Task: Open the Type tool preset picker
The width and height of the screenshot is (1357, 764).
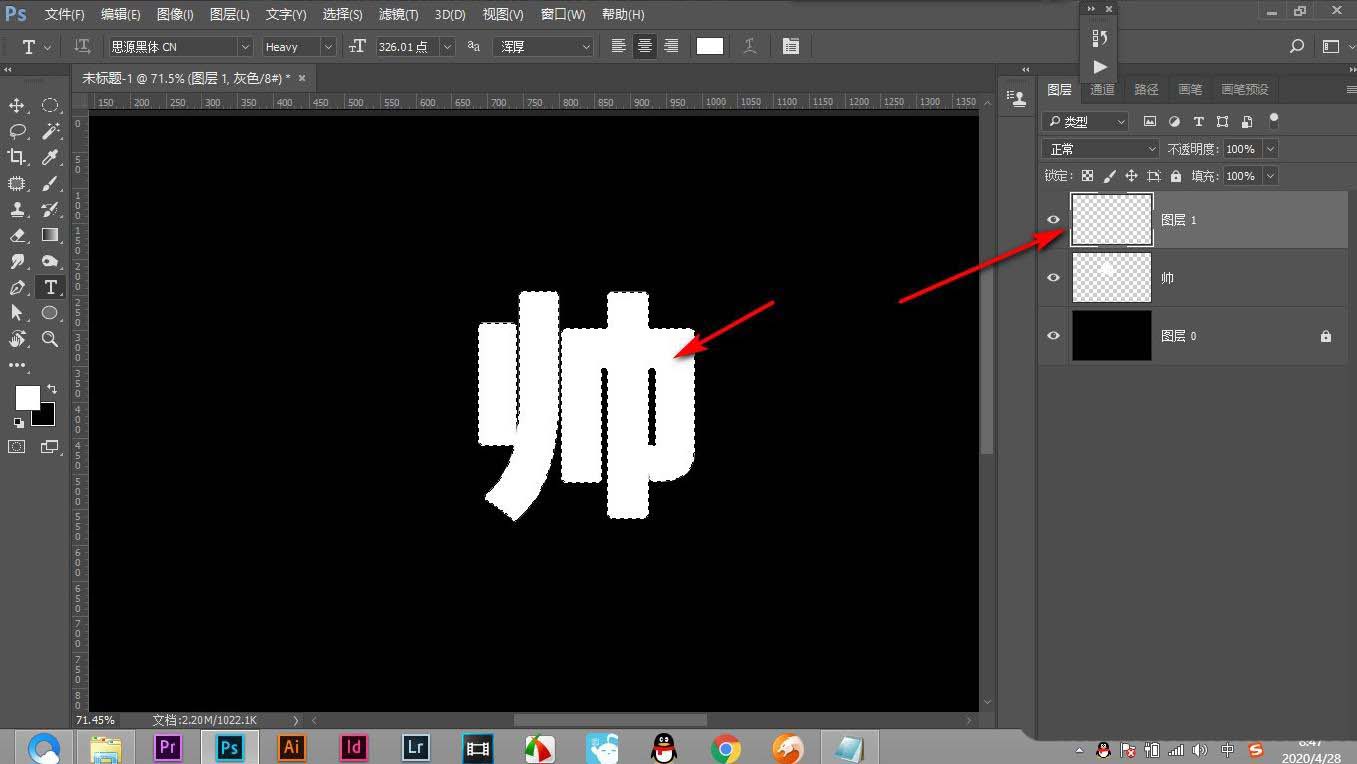Action: coord(36,47)
